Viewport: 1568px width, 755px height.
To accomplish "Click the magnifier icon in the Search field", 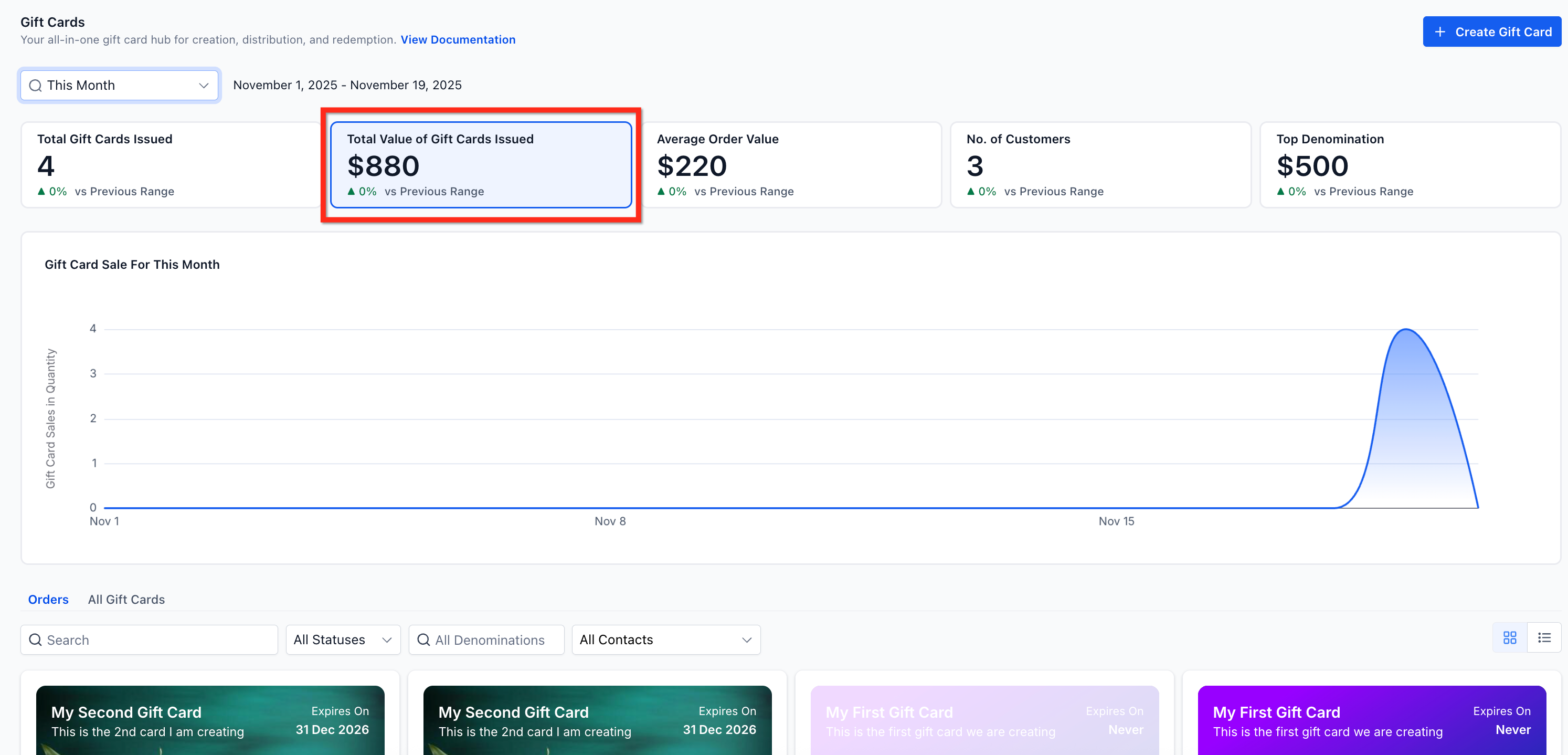I will point(35,640).
